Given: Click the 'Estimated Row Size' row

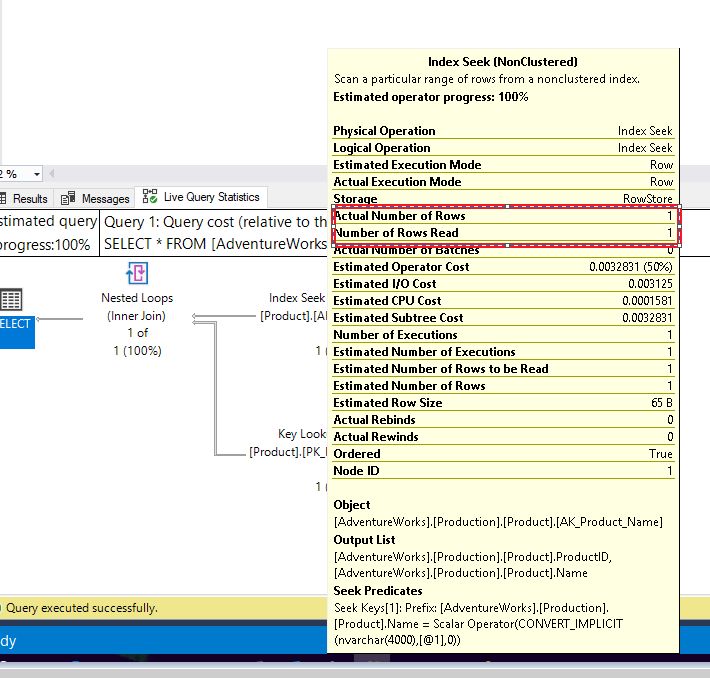Looking at the screenshot, I should [x=503, y=403].
